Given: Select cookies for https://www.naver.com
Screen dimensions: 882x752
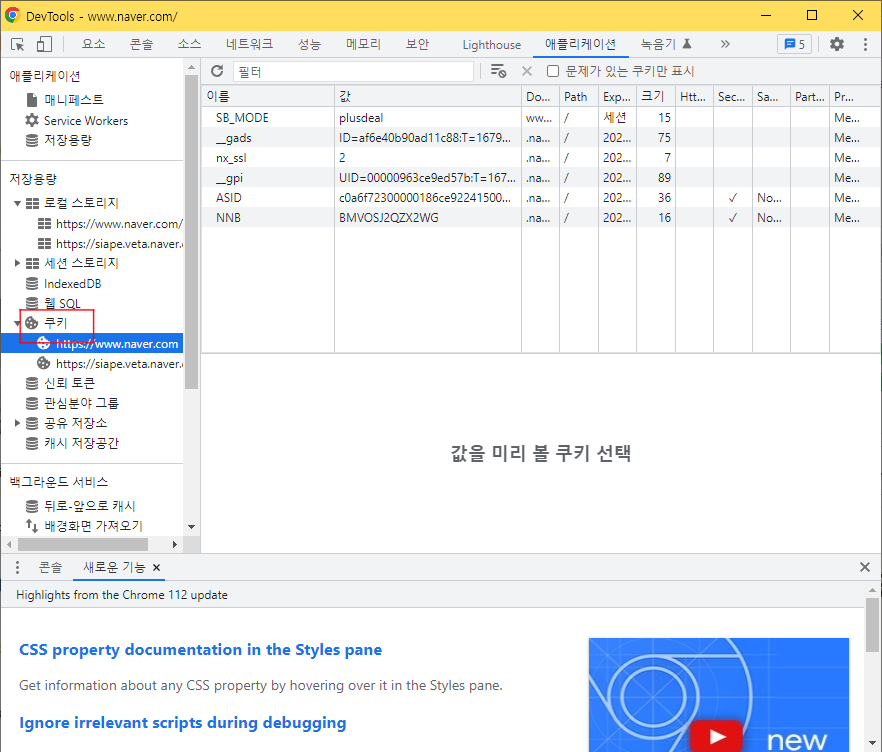Looking at the screenshot, I should (x=92, y=343).
